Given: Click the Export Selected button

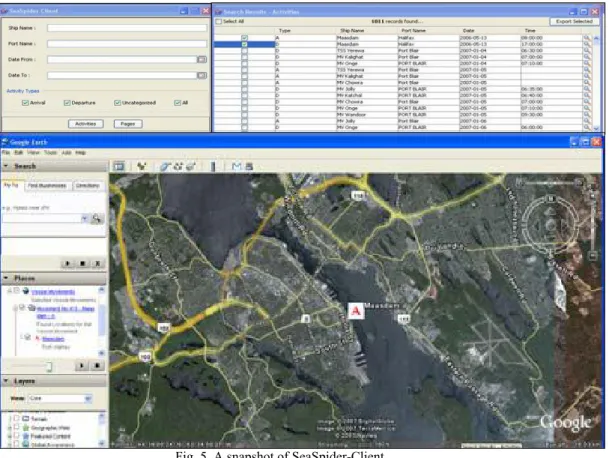Looking at the screenshot, I should pos(574,21).
